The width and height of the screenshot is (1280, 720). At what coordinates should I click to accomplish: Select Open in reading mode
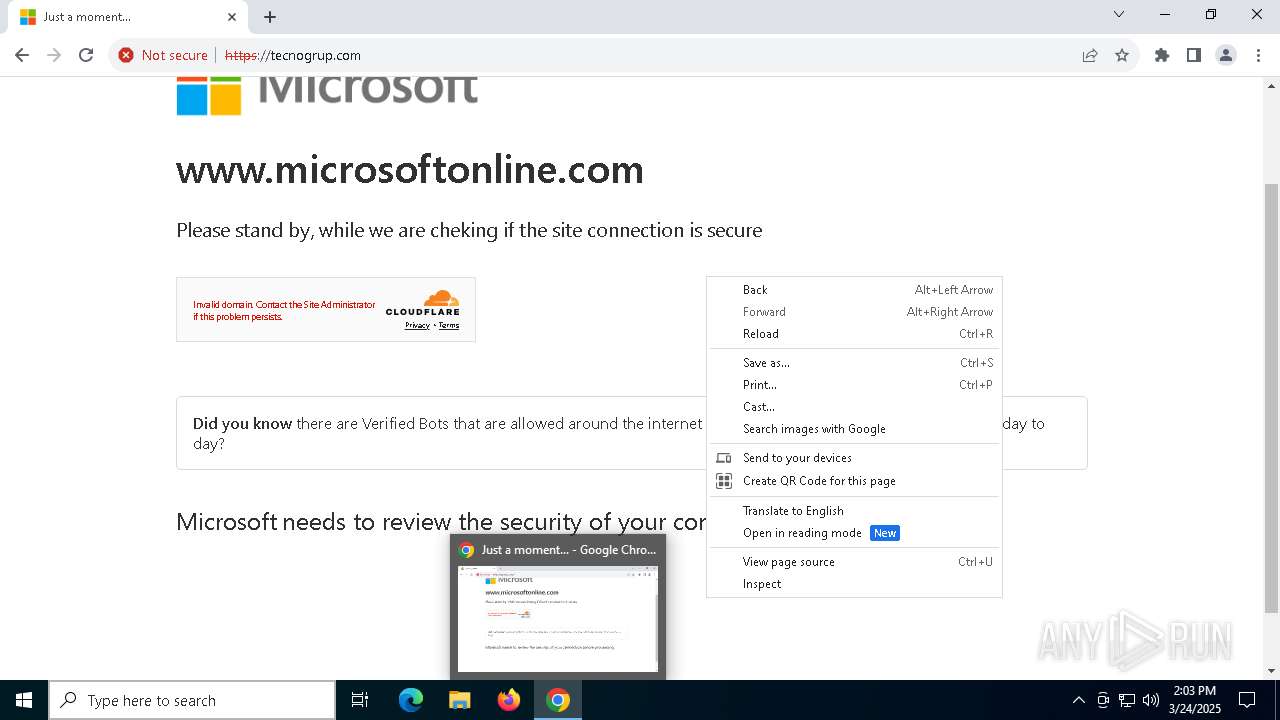click(854, 533)
